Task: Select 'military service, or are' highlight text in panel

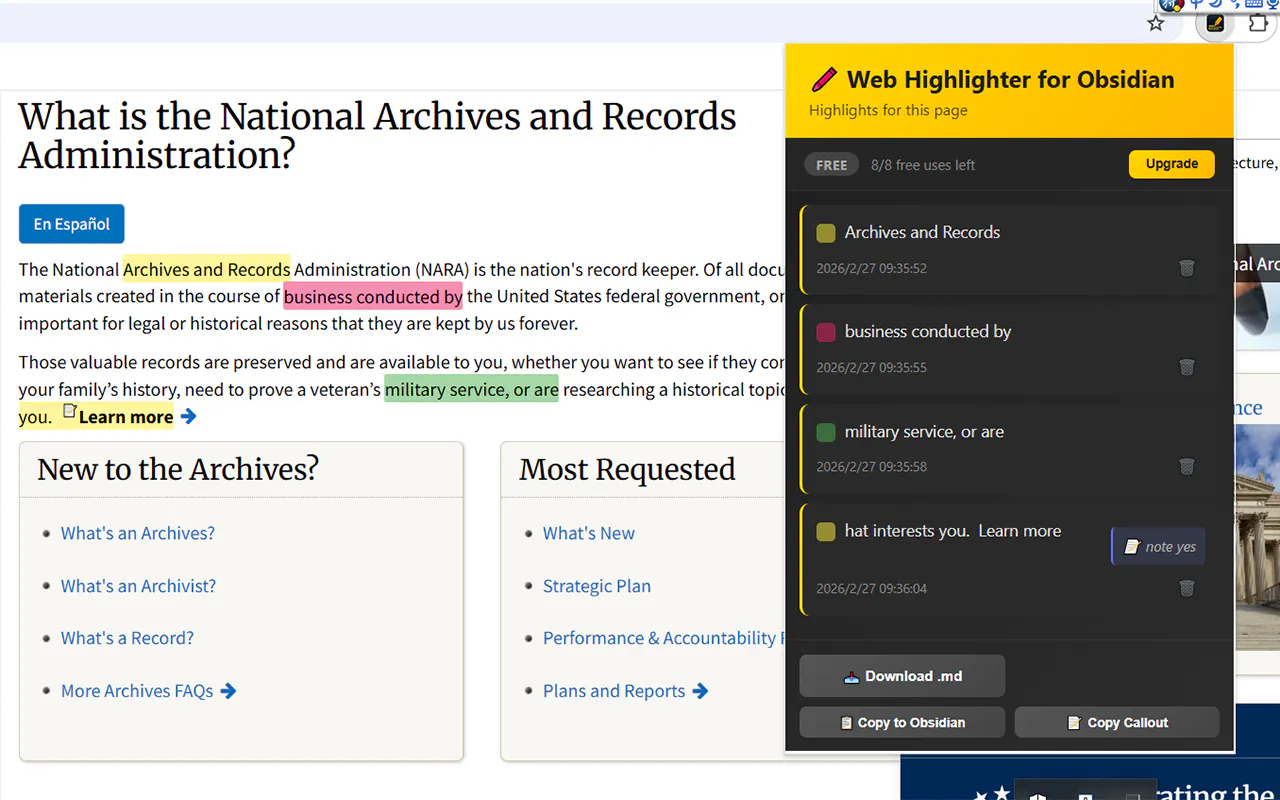Action: (924, 431)
